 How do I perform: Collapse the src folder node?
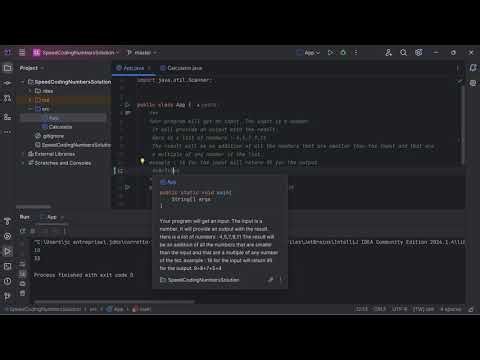click(x=30, y=109)
